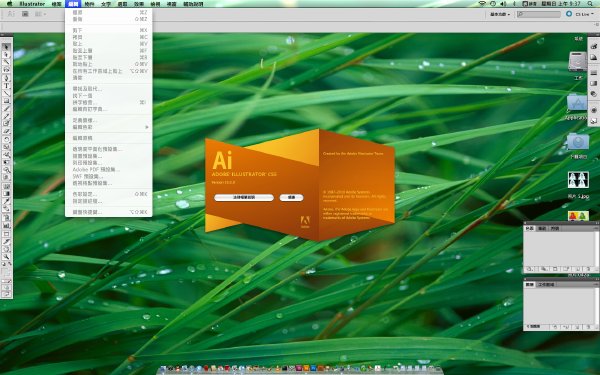The width and height of the screenshot is (600, 375).
Task: Click Delete Swatch trash in Swatches panel
Action: click(x=589, y=269)
